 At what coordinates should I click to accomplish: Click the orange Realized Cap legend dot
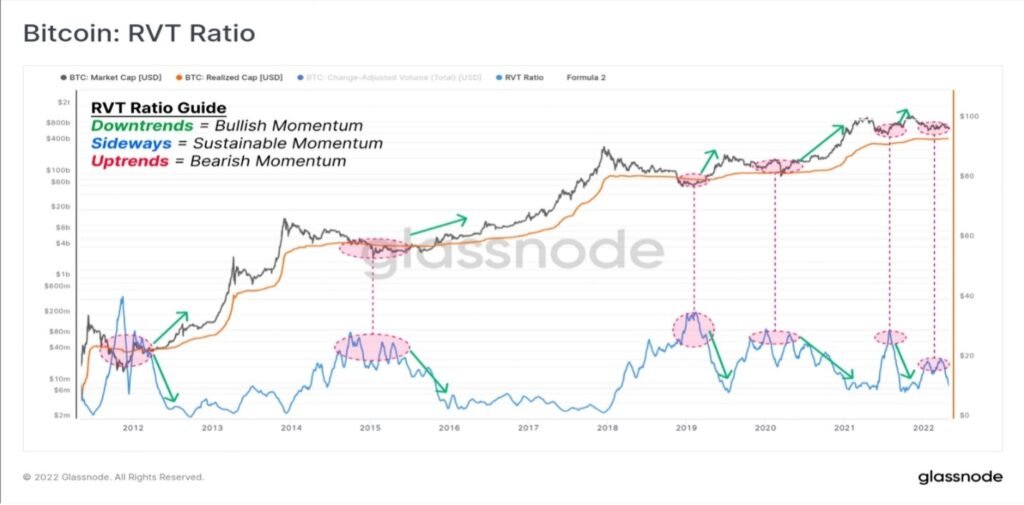[179, 77]
